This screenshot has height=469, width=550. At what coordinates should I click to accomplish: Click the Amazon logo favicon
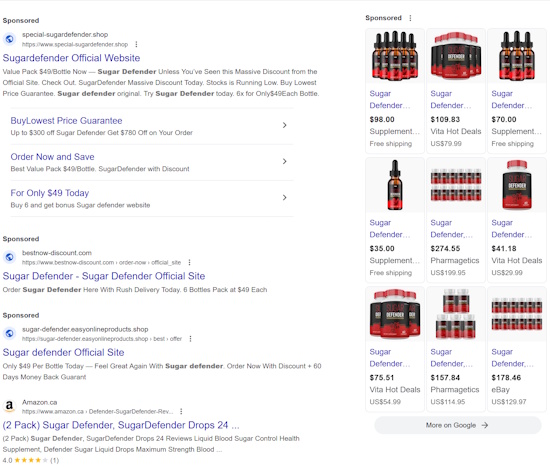point(9,406)
